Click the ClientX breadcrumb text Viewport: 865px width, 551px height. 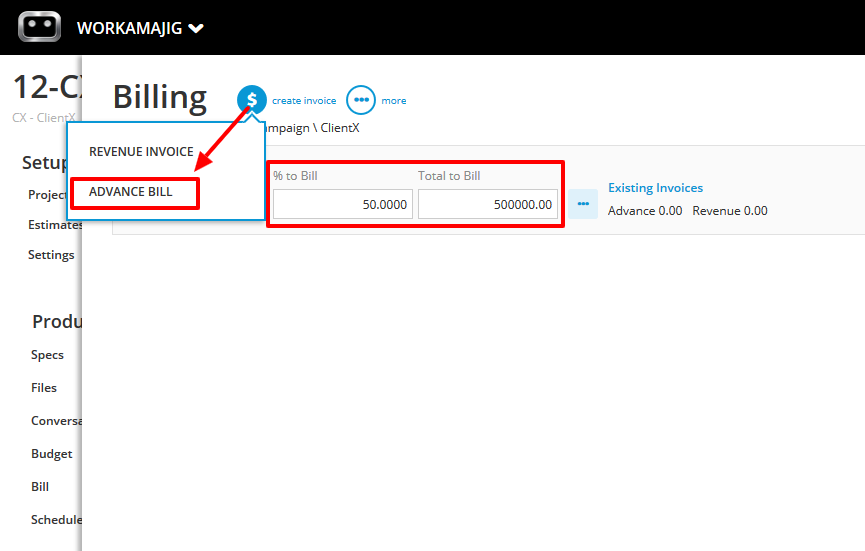pyautogui.click(x=340, y=128)
